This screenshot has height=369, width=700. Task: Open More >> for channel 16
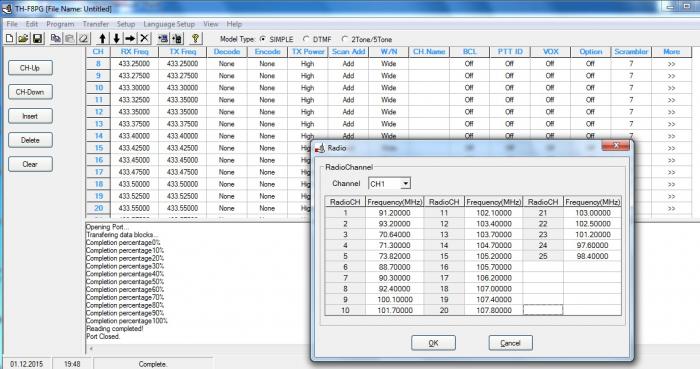coord(671,160)
